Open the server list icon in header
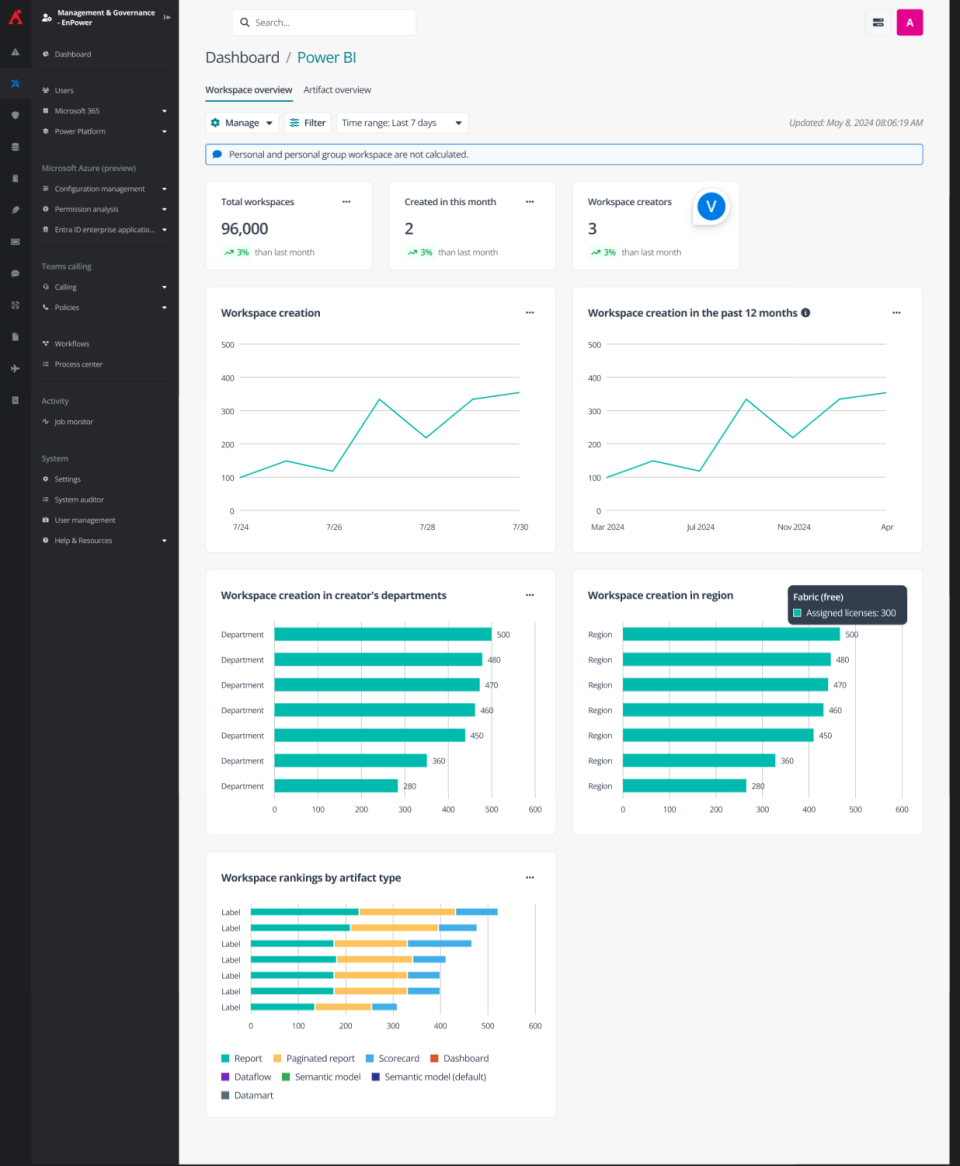Viewport: 960px width, 1166px height. [x=878, y=22]
